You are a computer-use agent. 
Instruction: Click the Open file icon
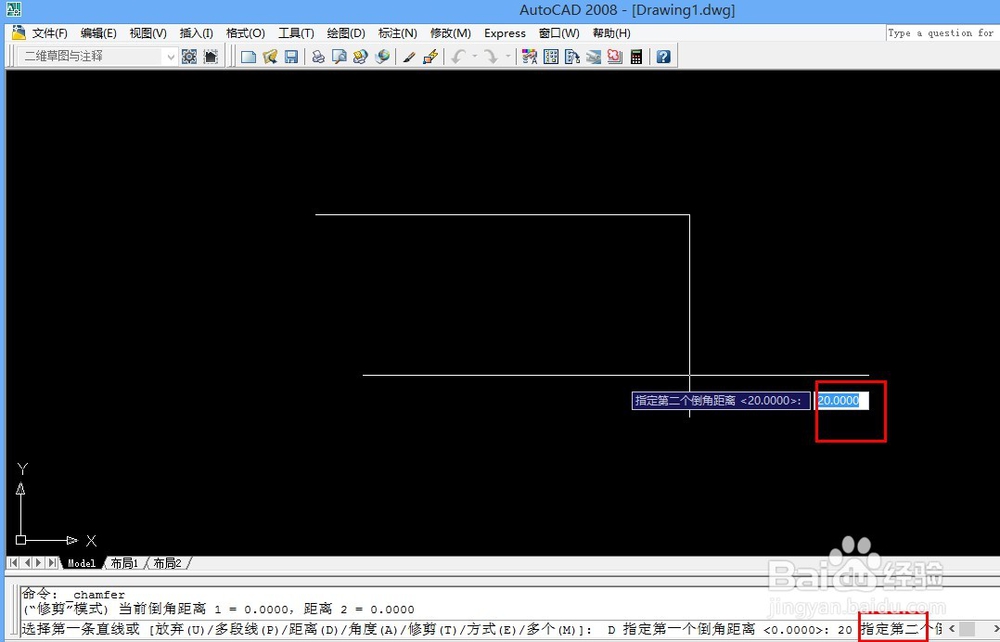[x=270, y=57]
